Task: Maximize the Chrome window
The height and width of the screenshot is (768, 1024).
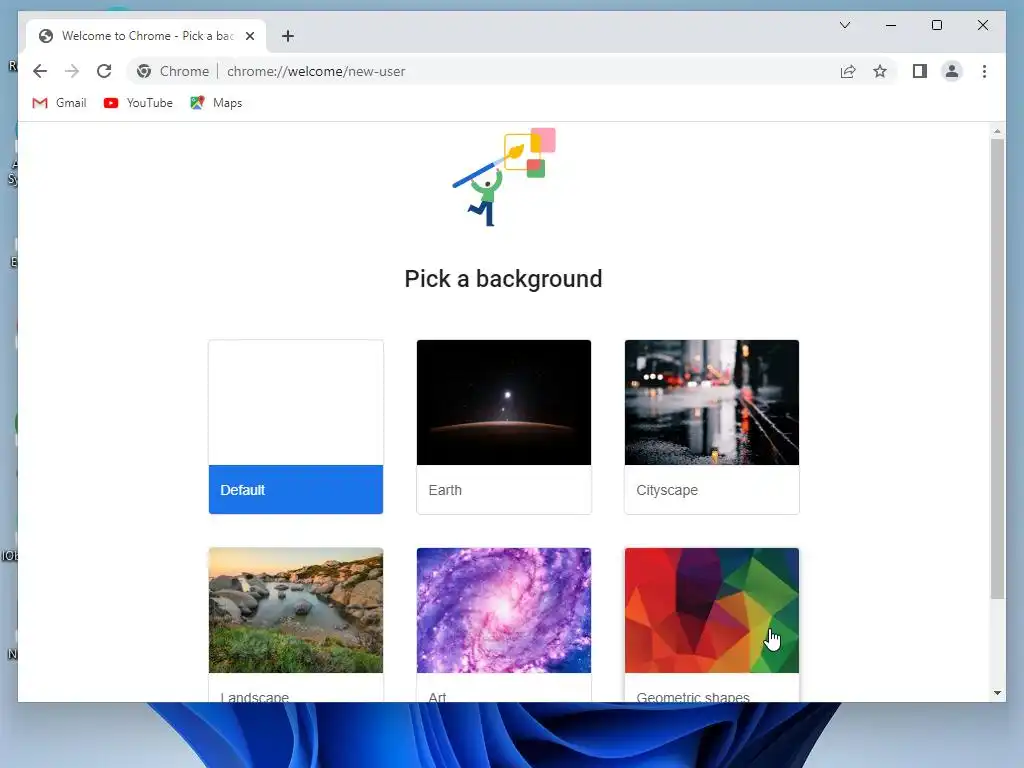Action: click(936, 25)
